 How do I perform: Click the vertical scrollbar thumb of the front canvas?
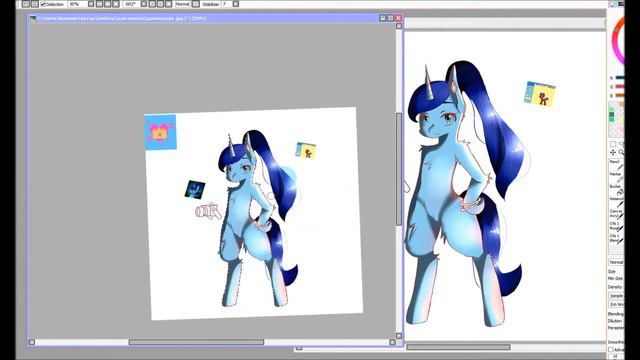click(399, 169)
